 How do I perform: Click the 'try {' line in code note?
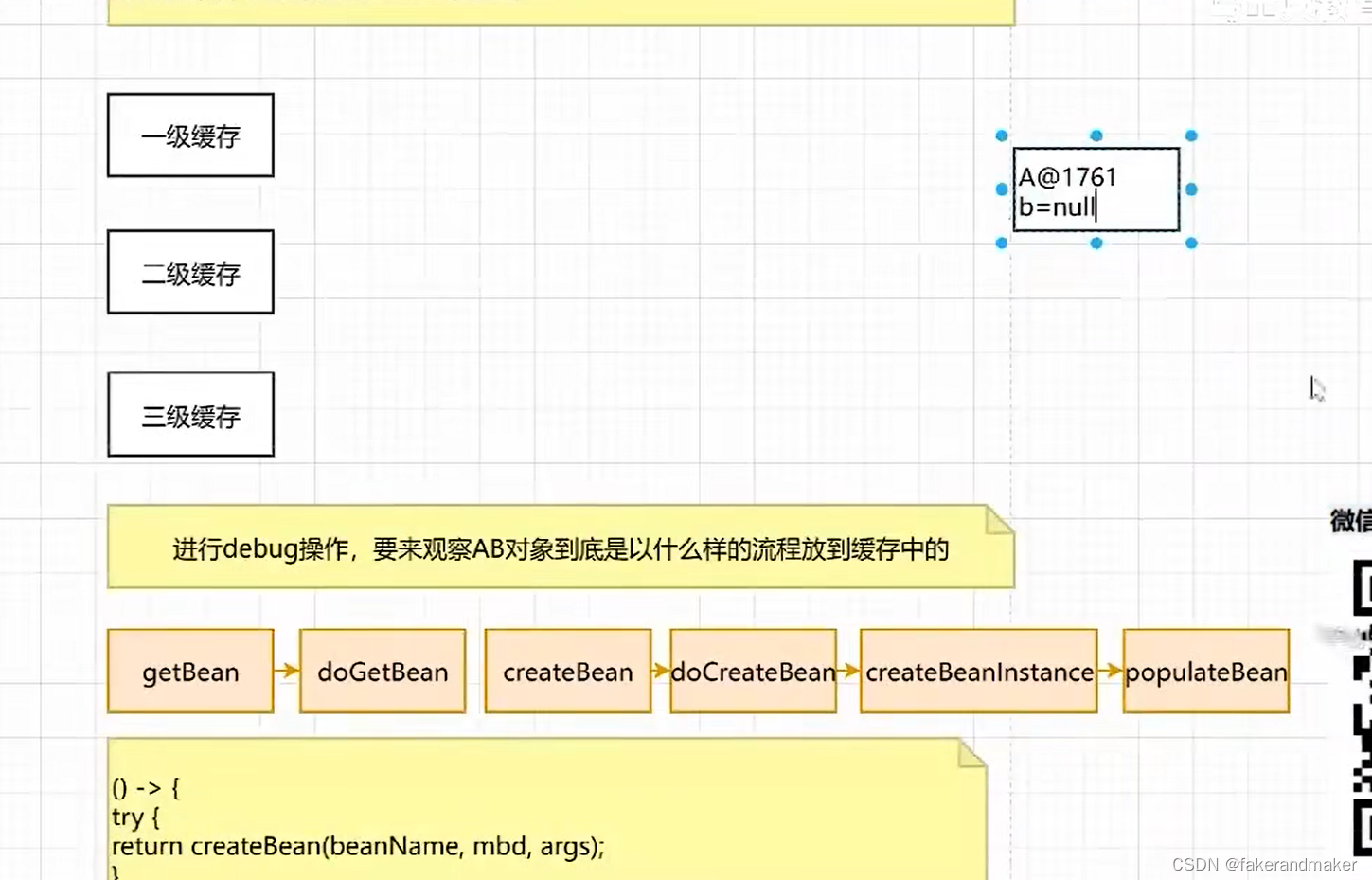tap(135, 817)
